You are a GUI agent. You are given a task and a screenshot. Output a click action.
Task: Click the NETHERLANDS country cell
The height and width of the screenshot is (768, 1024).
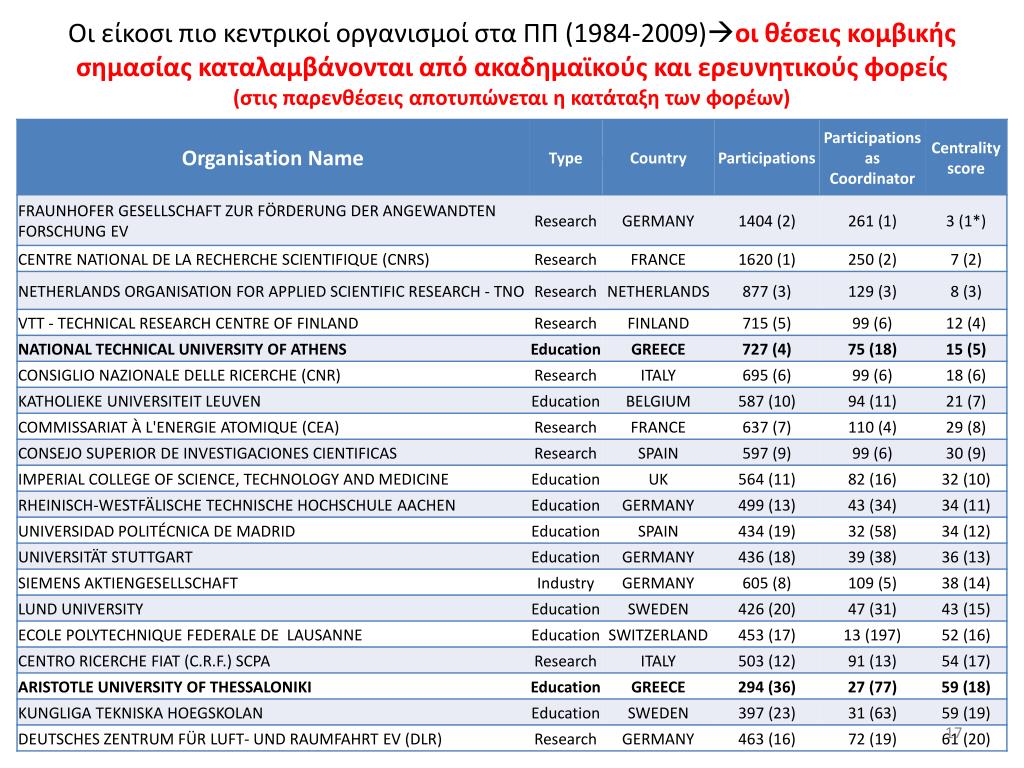[658, 291]
